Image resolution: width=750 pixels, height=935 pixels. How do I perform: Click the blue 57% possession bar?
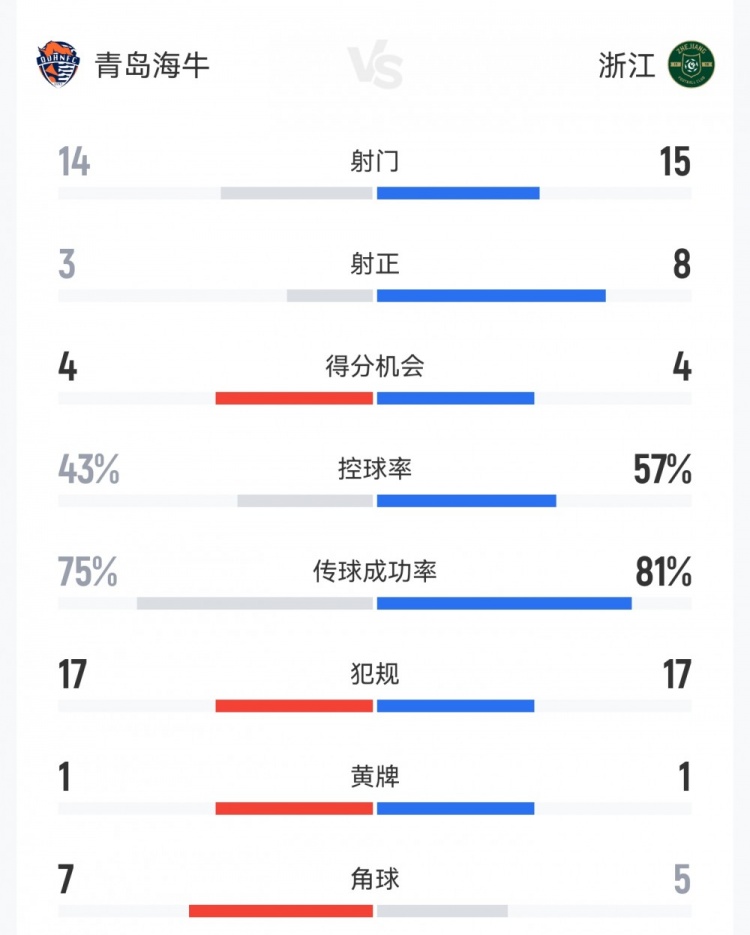tap(466, 501)
